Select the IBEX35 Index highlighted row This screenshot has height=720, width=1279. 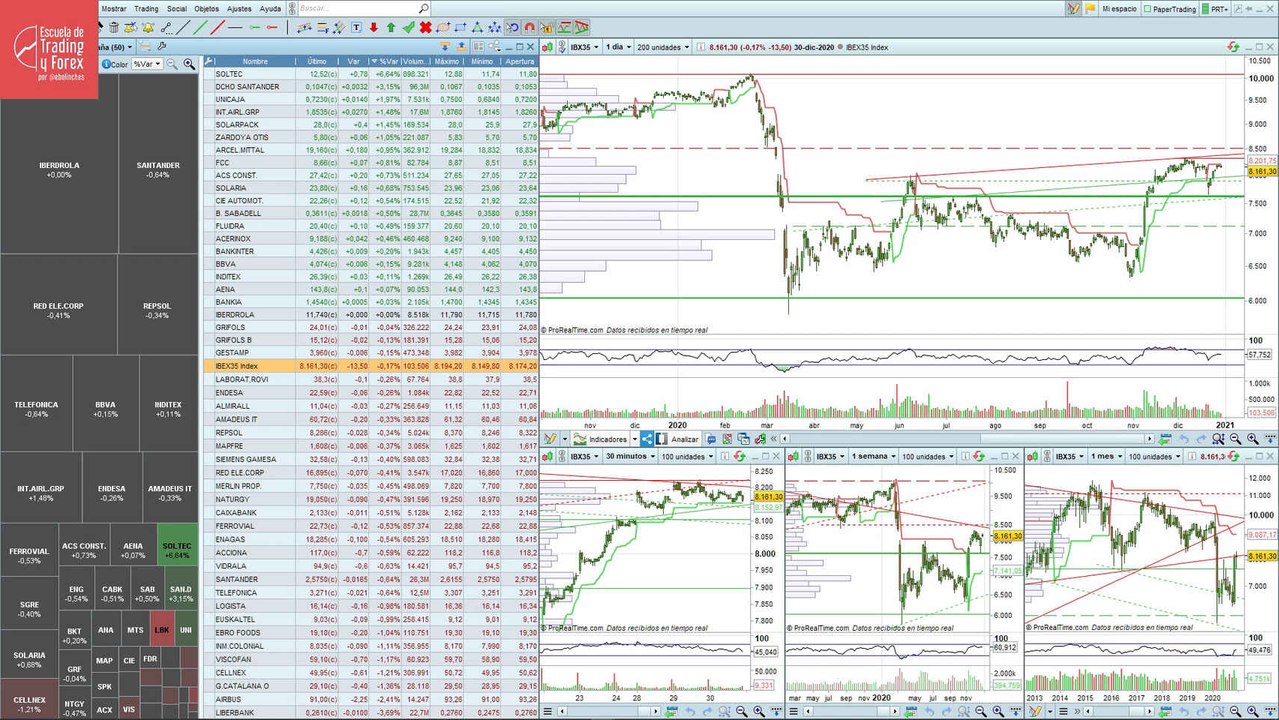(x=370, y=367)
